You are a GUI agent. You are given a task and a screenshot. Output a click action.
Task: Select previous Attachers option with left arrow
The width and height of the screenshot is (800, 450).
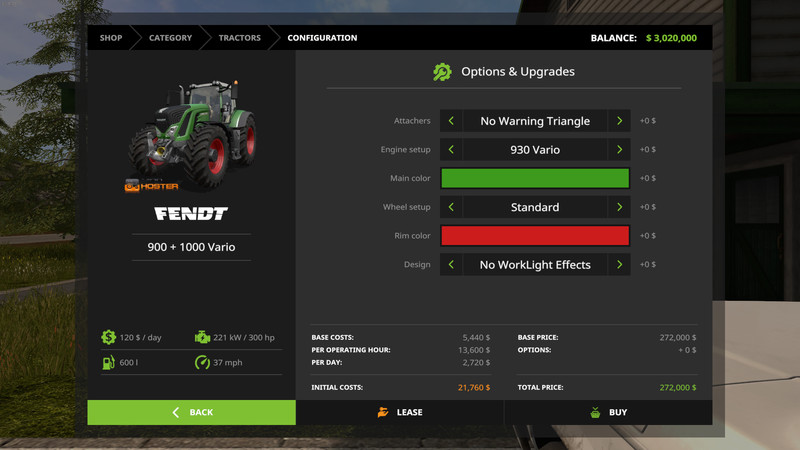(x=451, y=121)
